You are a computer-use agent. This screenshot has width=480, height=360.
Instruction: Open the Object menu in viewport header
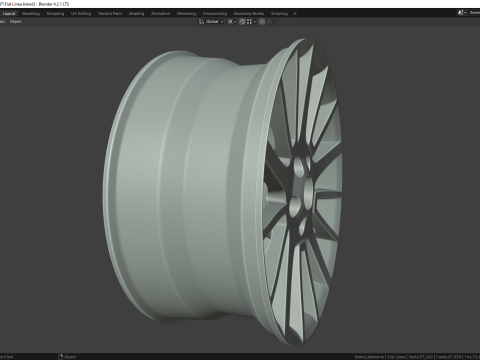point(16,22)
